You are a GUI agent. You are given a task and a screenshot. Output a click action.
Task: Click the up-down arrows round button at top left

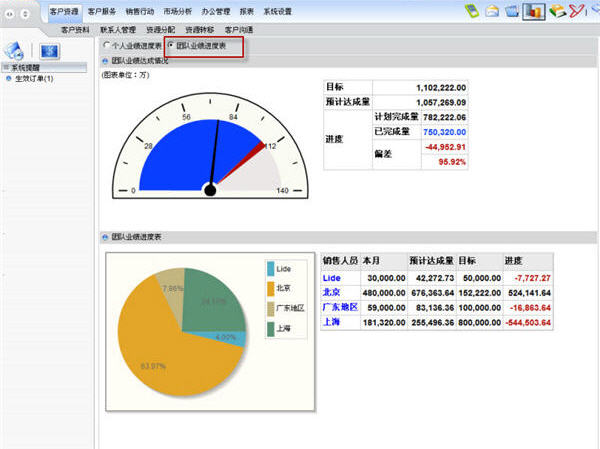25,14
